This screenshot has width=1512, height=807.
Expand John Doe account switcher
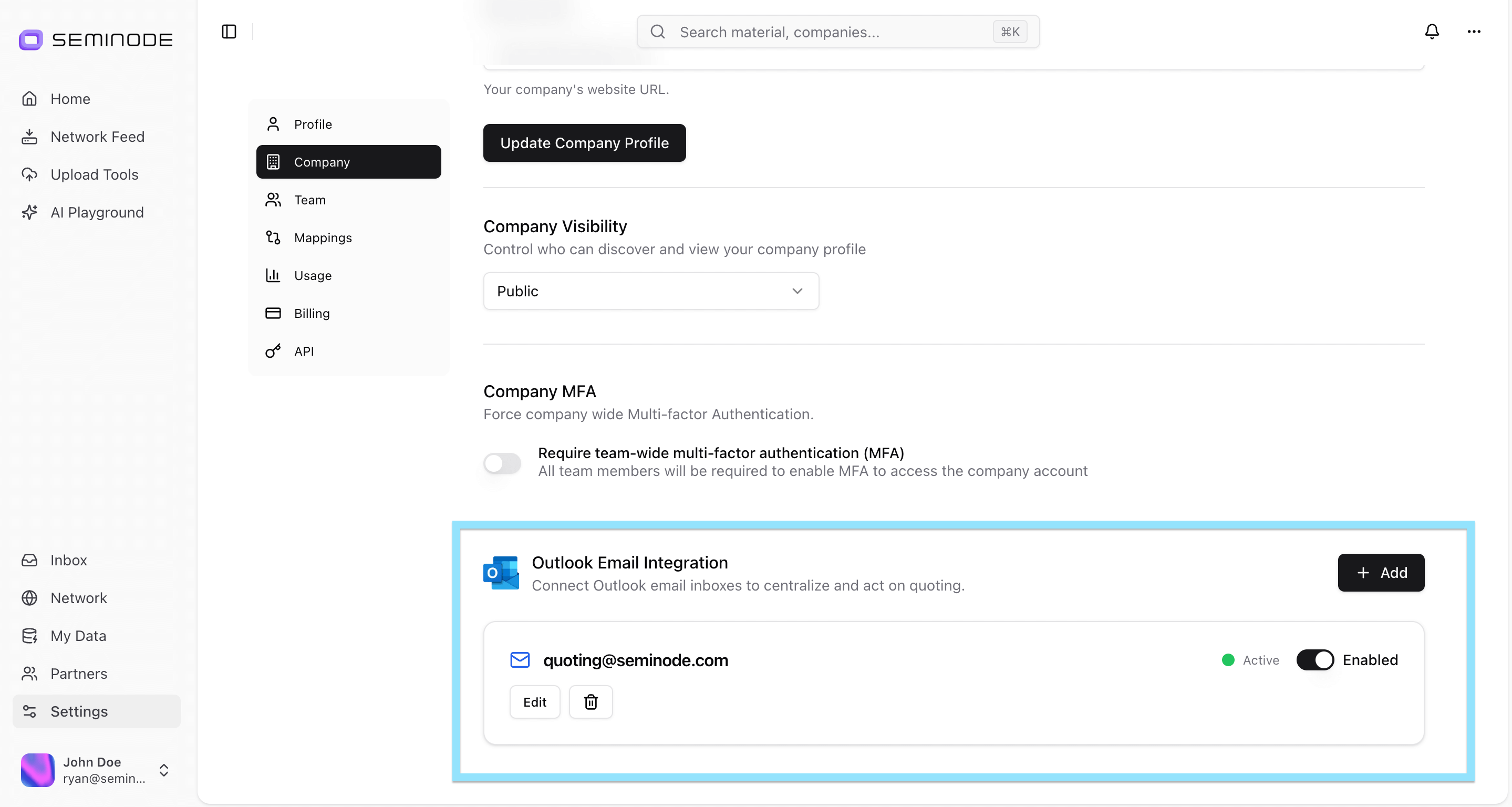tap(164, 770)
